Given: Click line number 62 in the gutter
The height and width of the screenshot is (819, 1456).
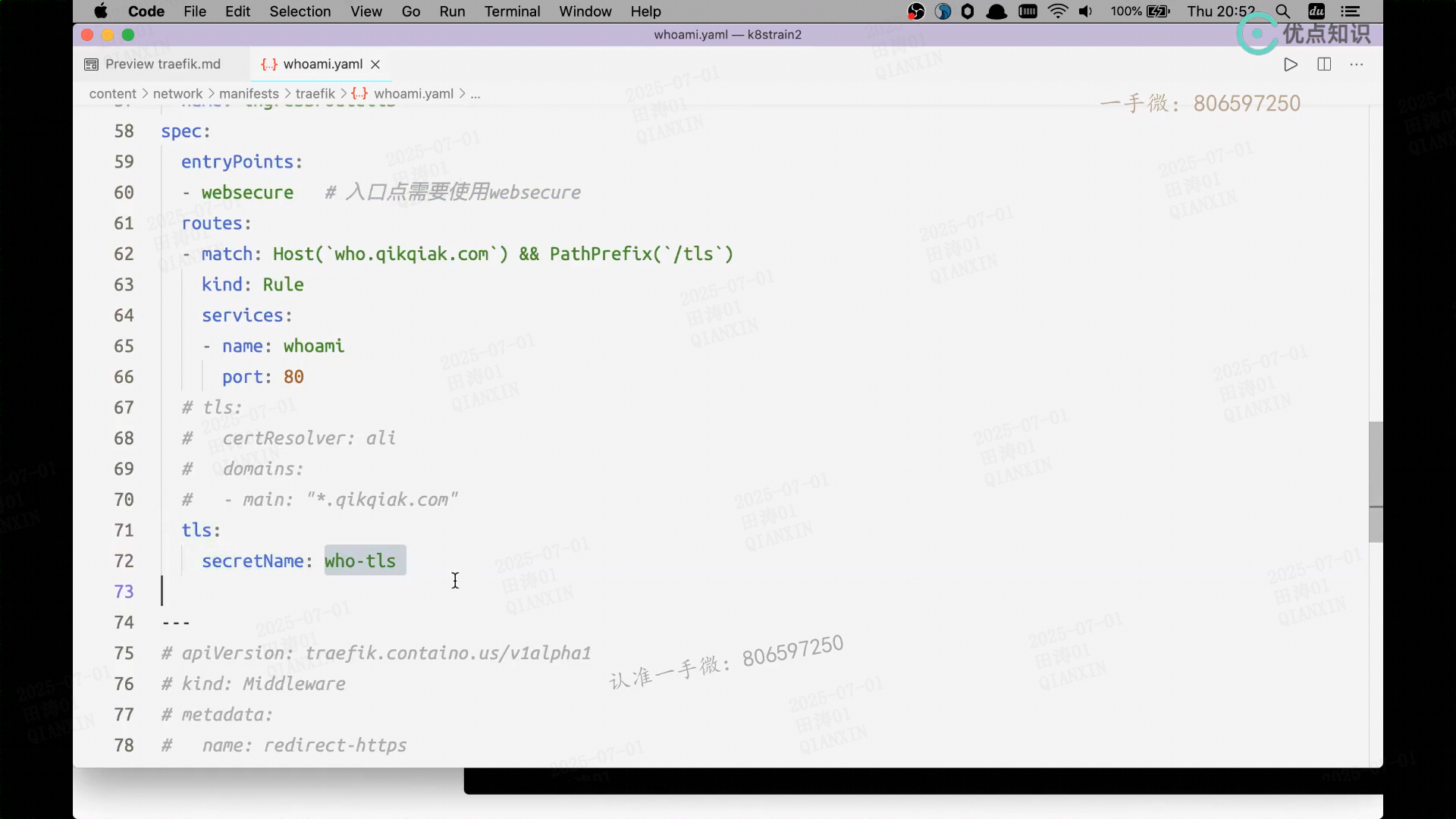Looking at the screenshot, I should click(124, 254).
